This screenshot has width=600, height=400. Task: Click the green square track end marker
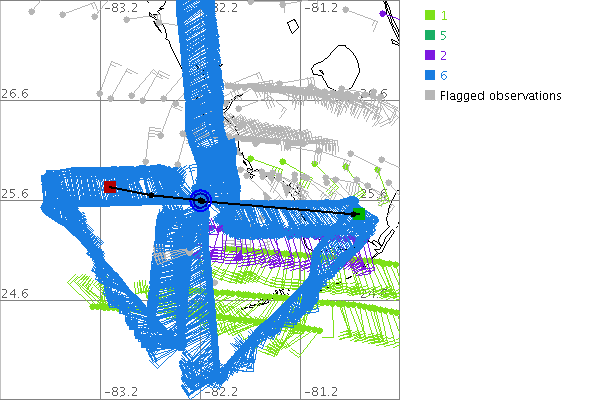[x=359, y=213]
